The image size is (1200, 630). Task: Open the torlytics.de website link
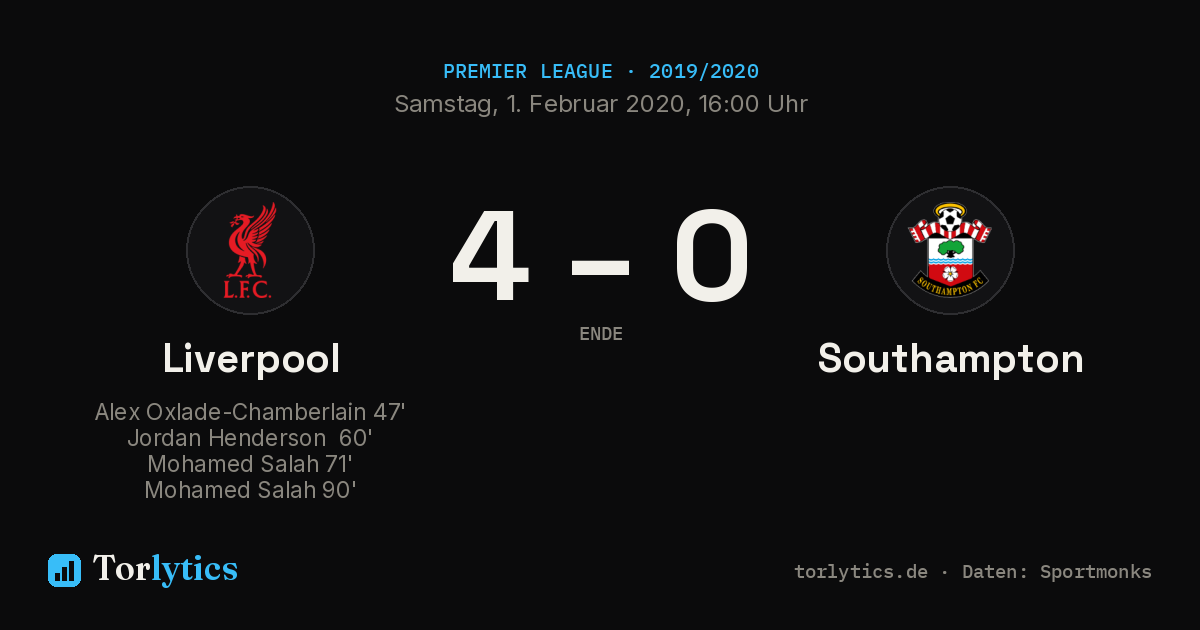pyautogui.click(x=861, y=572)
